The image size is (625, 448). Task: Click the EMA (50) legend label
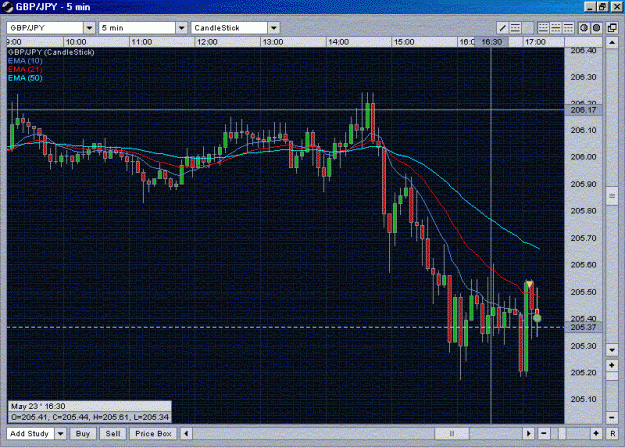(25, 78)
